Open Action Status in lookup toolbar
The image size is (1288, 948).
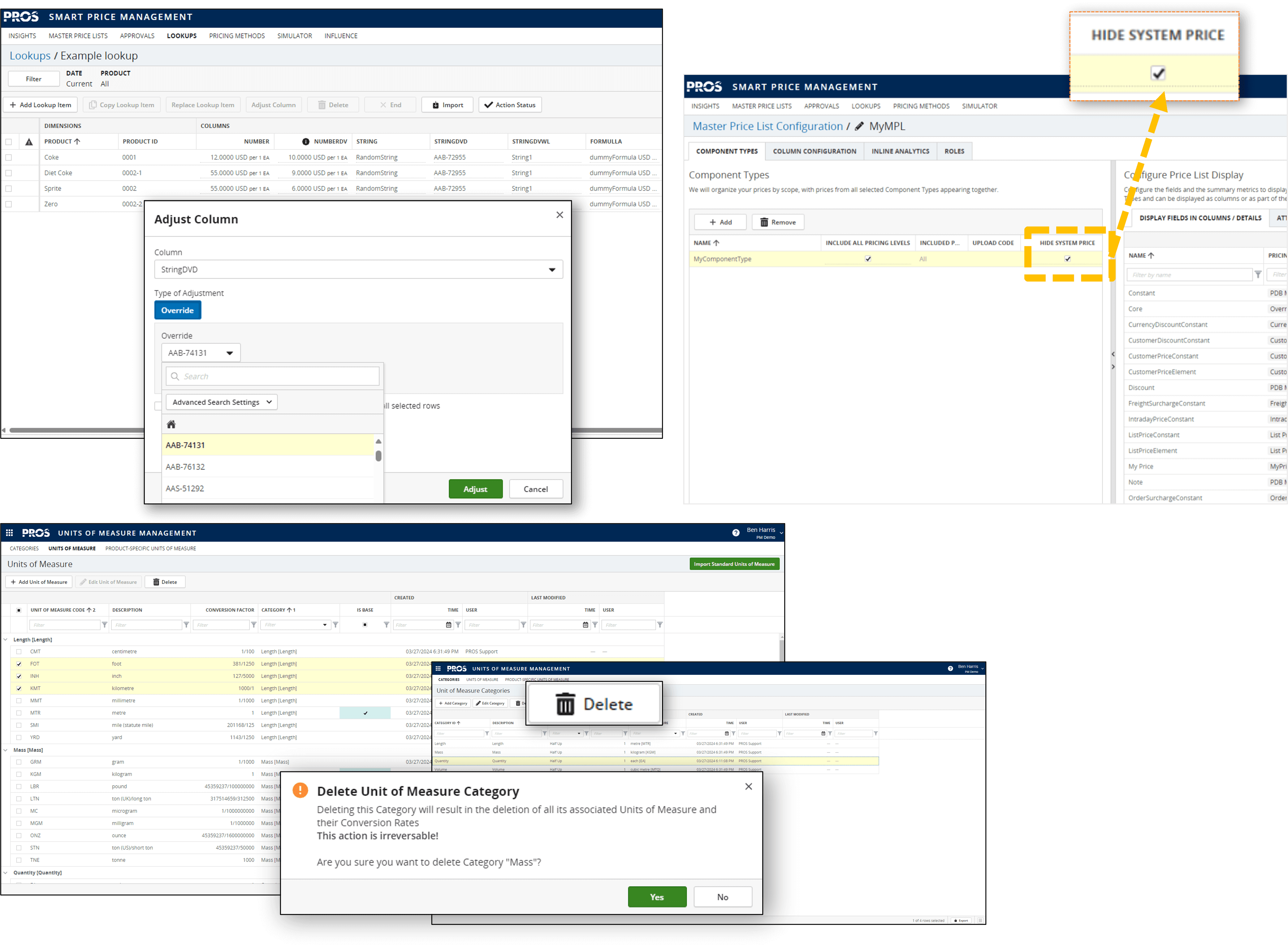[510, 105]
